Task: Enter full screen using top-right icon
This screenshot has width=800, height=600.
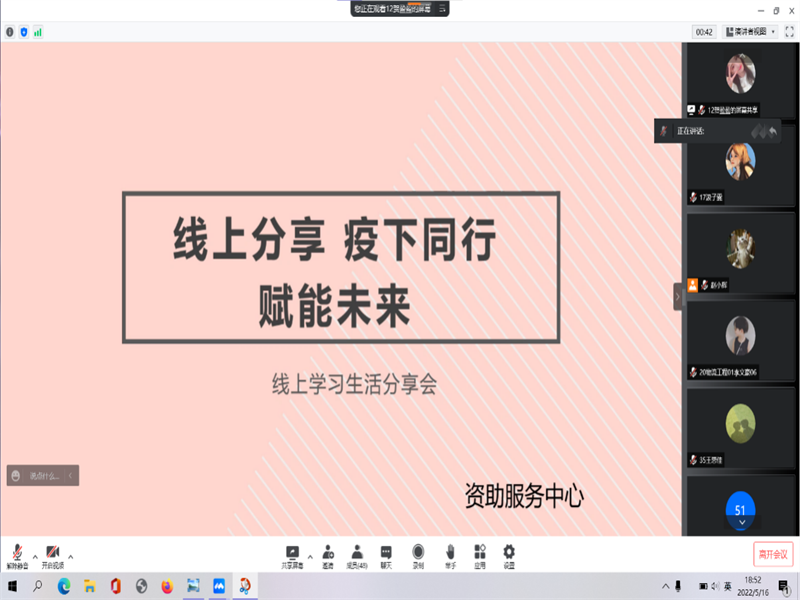Action: tap(789, 32)
